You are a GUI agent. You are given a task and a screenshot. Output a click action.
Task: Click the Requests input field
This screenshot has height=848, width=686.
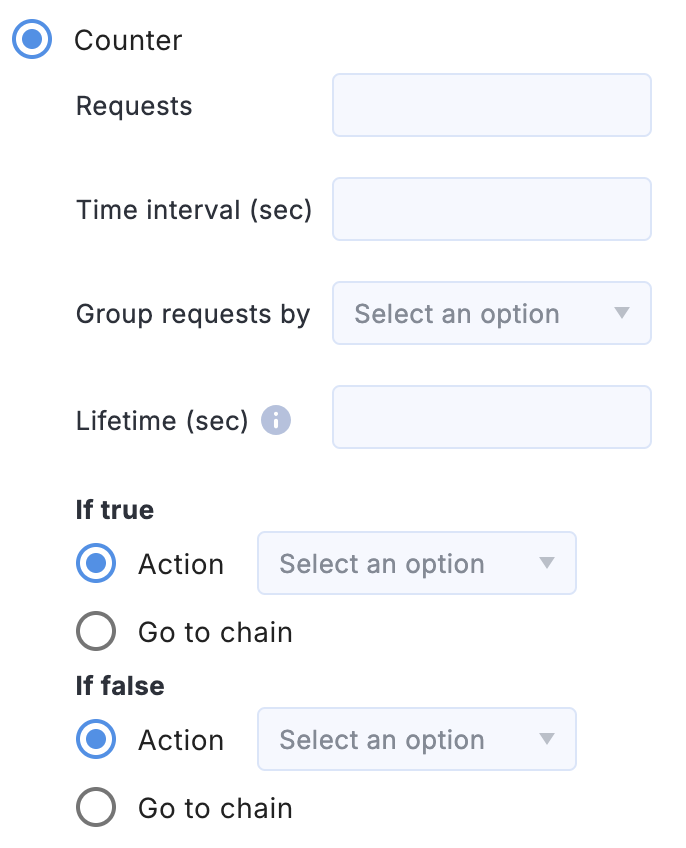(492, 105)
